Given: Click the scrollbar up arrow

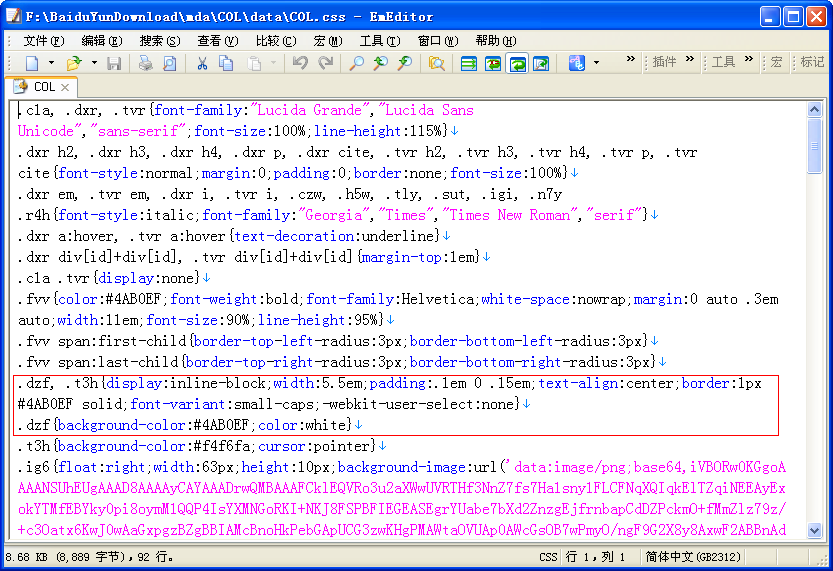Looking at the screenshot, I should point(814,109).
